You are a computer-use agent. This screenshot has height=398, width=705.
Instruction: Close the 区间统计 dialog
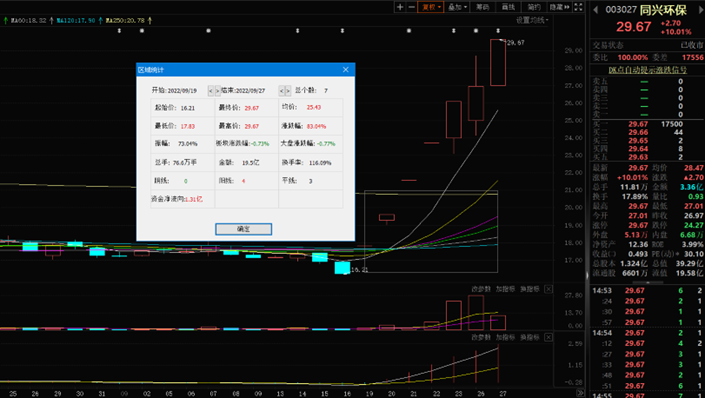(345, 70)
